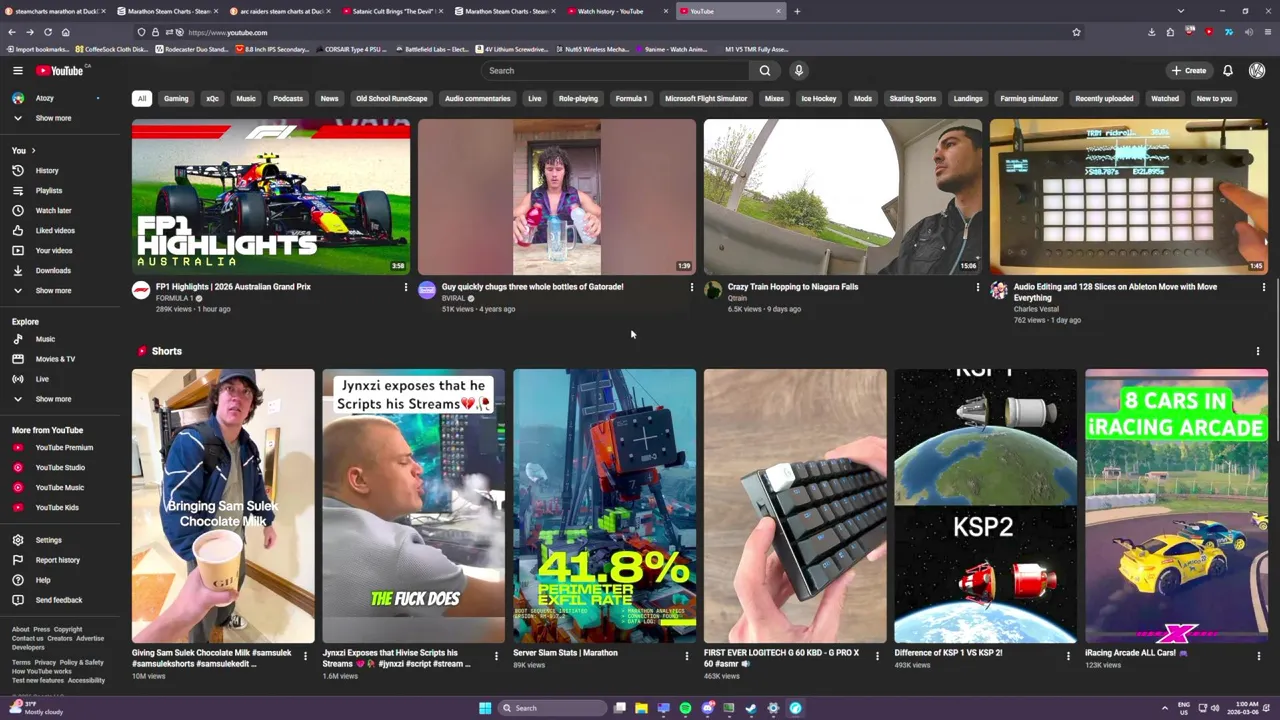Open the Copyright footer link
The height and width of the screenshot is (720, 1280).
[68, 630]
